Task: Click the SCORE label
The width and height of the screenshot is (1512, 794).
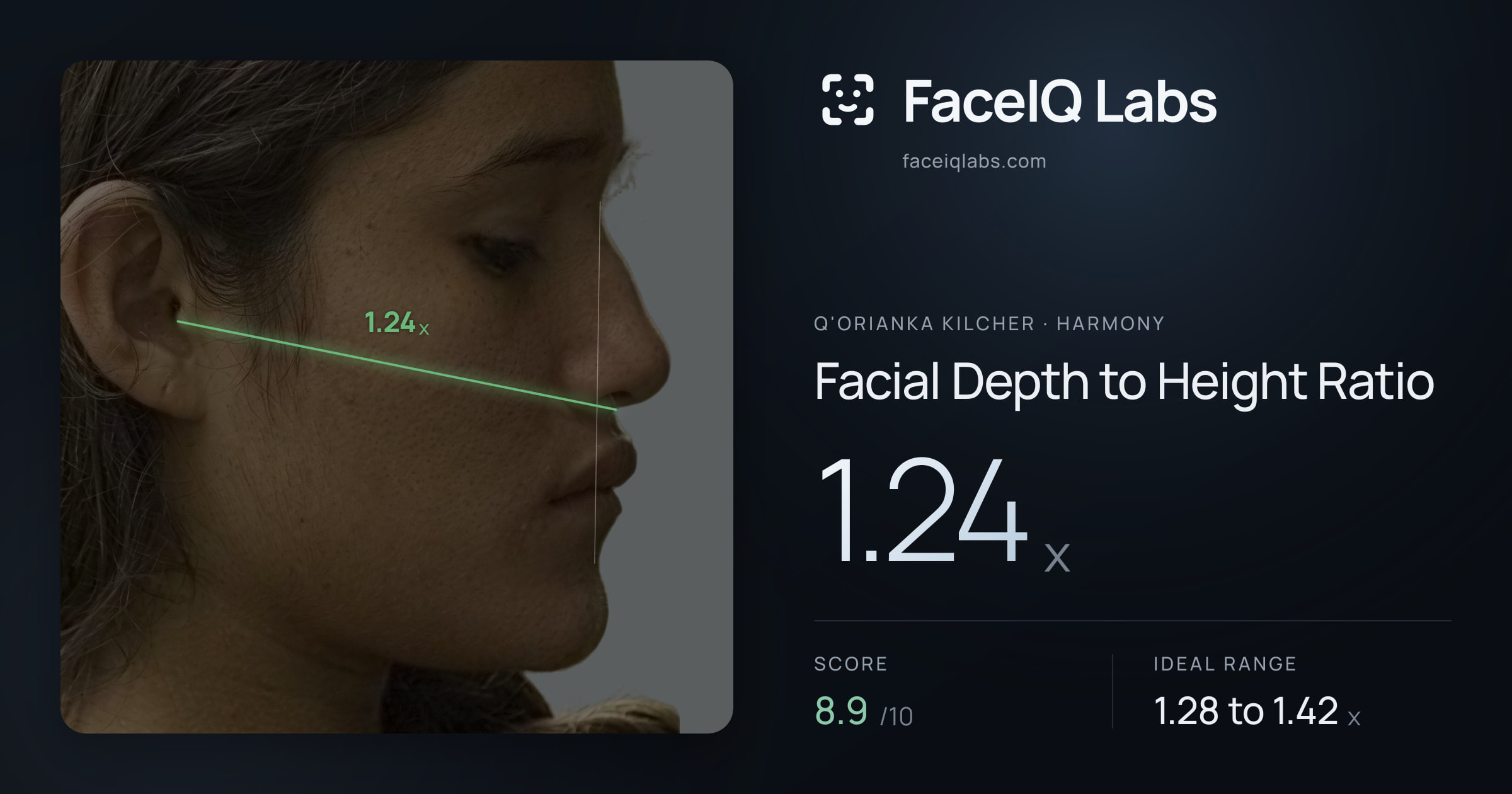Action: pos(850,664)
